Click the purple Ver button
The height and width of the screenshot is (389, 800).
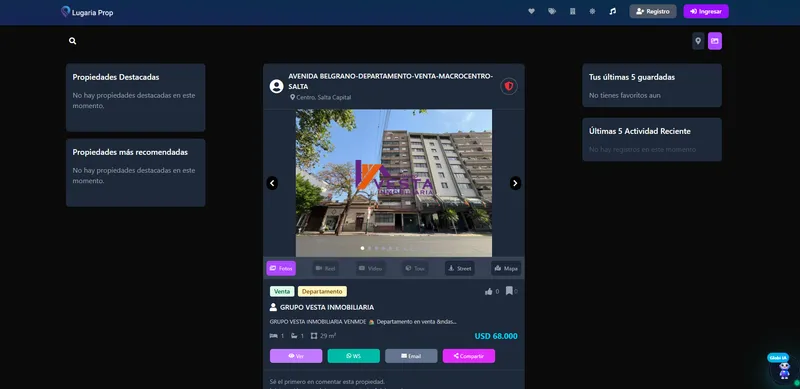[296, 356]
